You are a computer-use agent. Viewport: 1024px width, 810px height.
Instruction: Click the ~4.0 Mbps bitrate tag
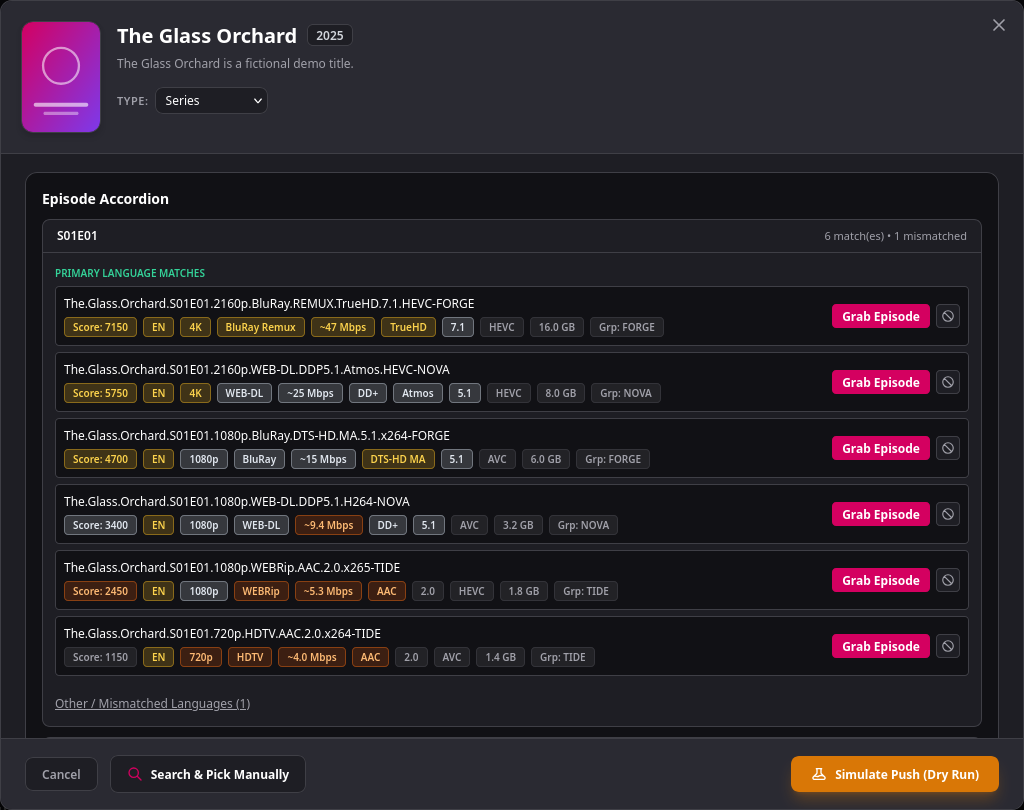pos(312,657)
